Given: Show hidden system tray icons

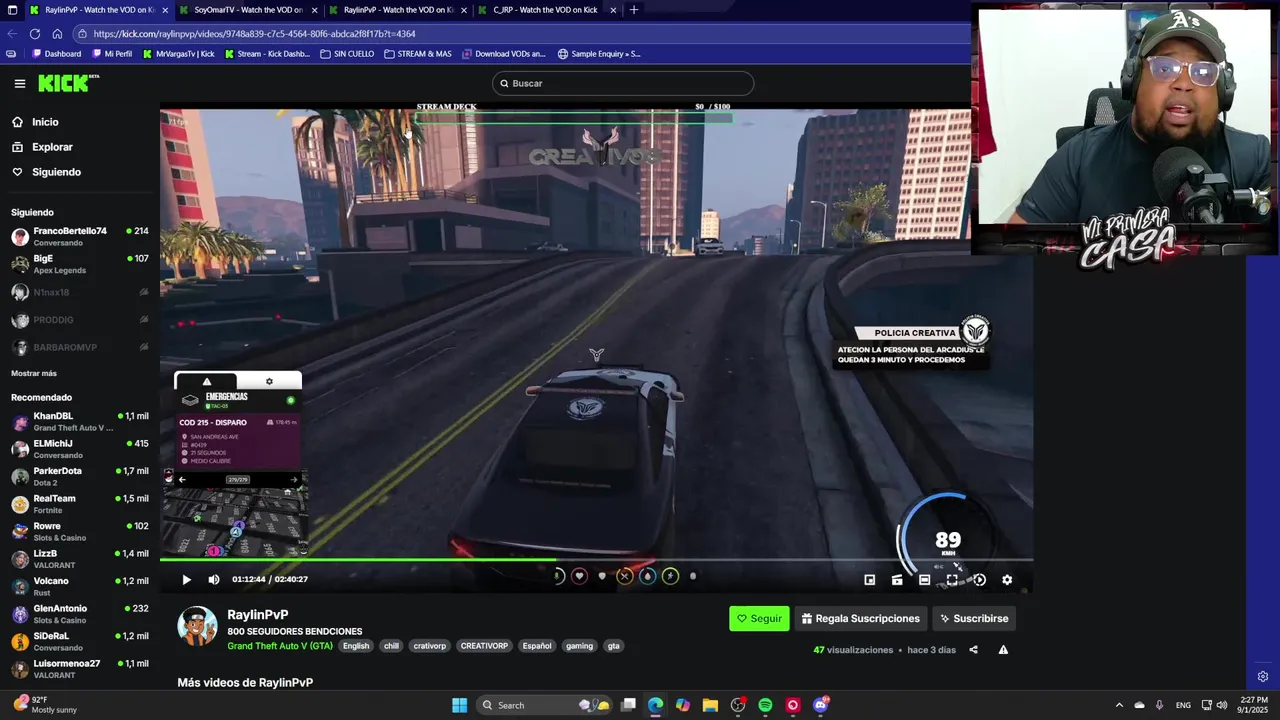Looking at the screenshot, I should click(x=1119, y=705).
